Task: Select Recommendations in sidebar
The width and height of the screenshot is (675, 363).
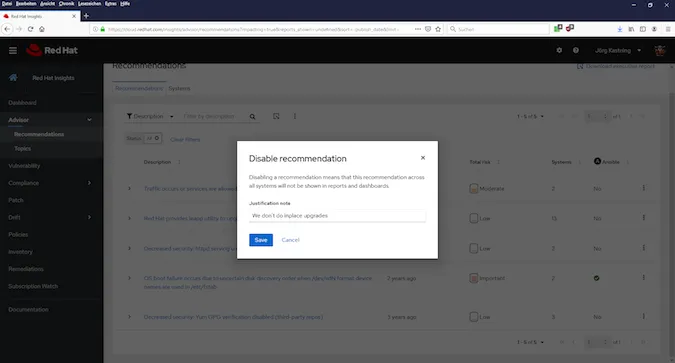Action: [x=39, y=134]
